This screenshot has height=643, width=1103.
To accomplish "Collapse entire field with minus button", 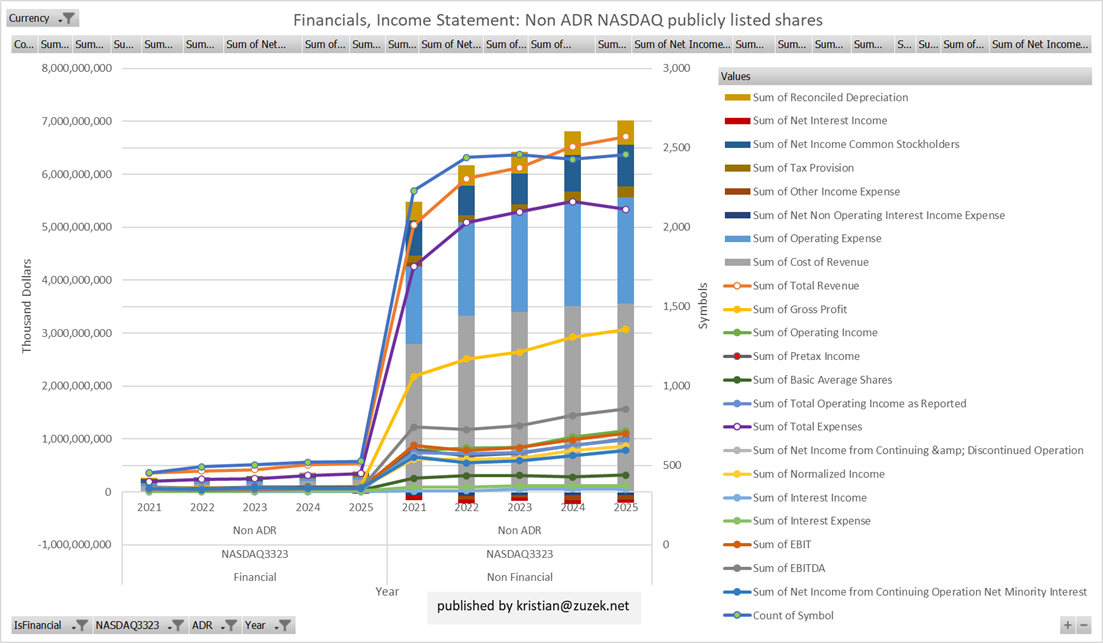I will point(1084,625).
